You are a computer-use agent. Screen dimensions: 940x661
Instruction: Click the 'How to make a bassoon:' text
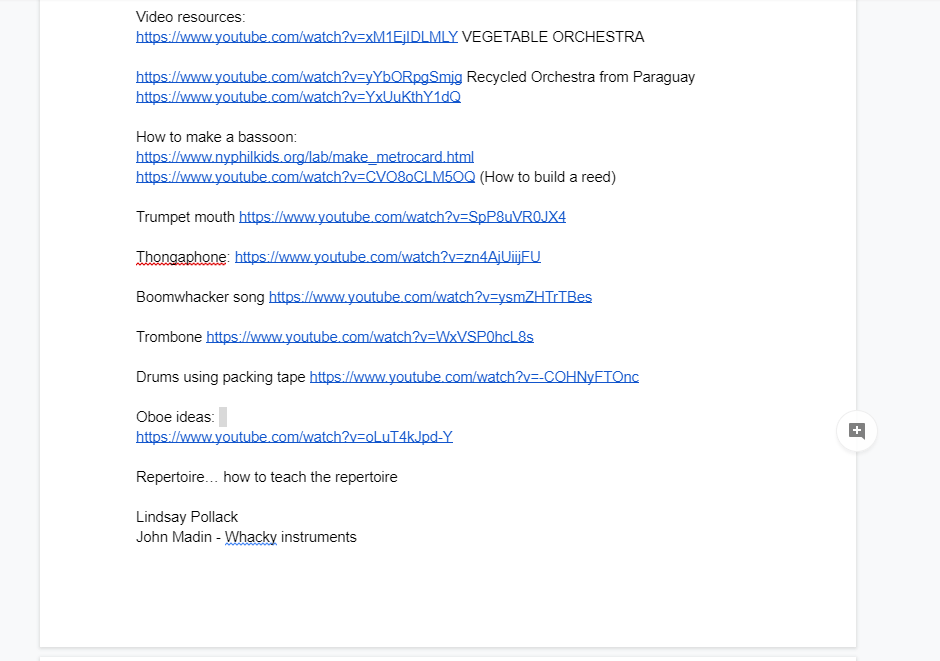pyautogui.click(x=216, y=137)
